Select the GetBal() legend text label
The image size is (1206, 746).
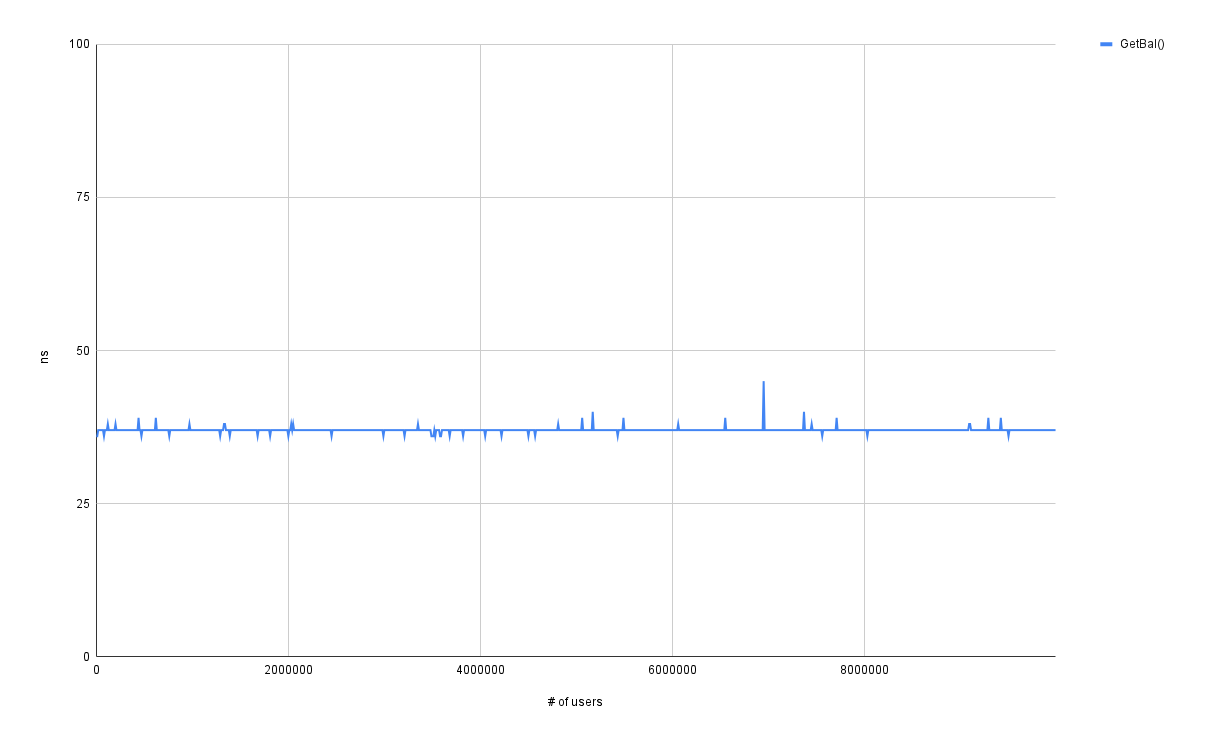(1142, 44)
